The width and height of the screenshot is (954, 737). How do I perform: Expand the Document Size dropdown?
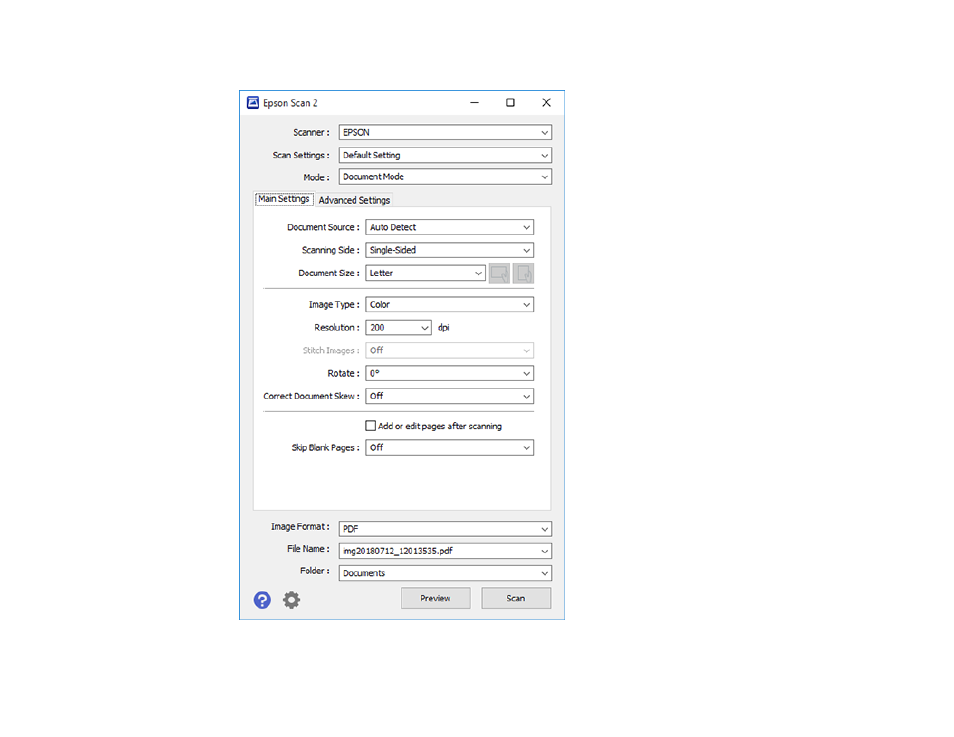425,273
